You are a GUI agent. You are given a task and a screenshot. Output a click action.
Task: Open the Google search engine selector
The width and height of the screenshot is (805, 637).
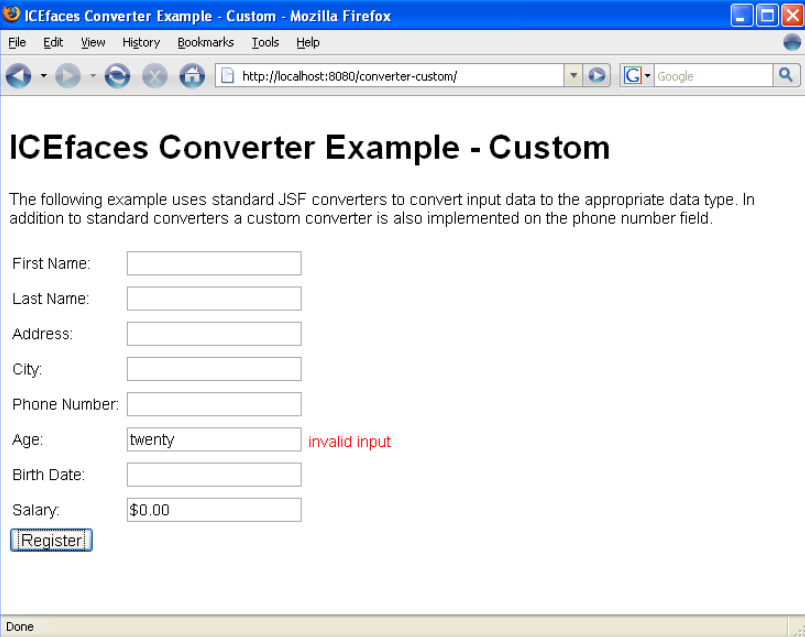click(636, 76)
